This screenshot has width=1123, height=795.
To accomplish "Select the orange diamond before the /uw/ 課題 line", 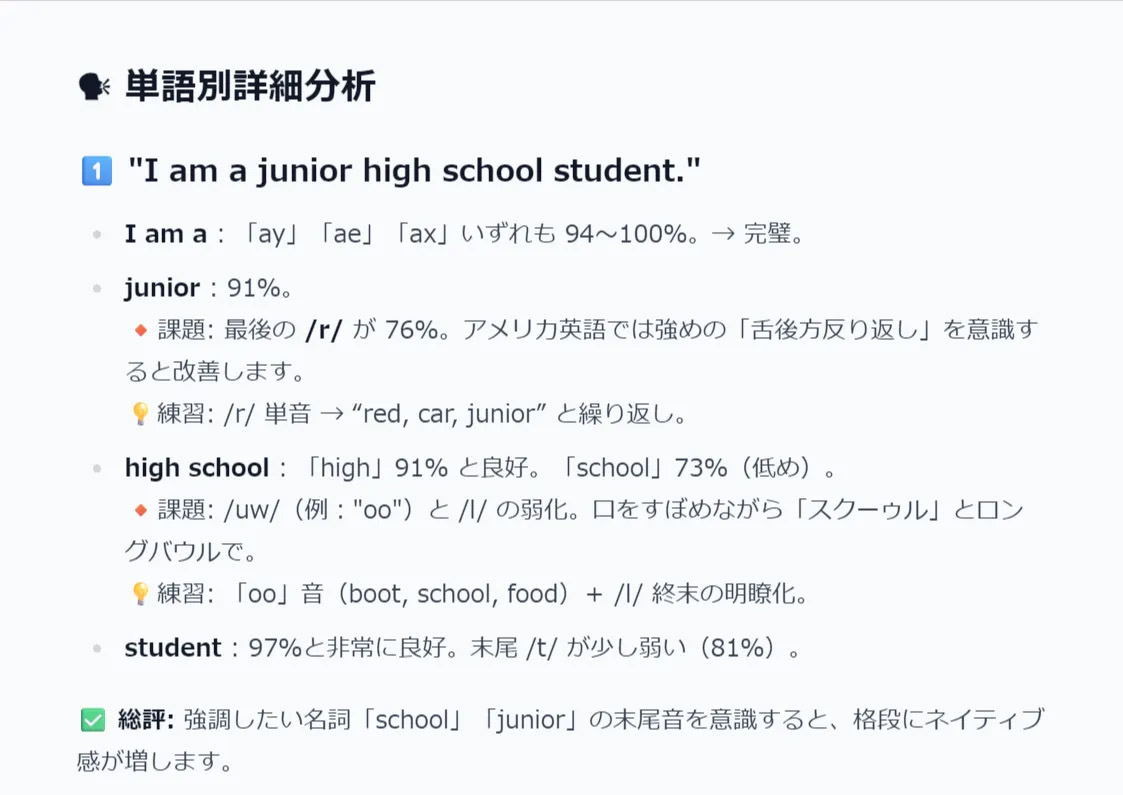I will click(x=140, y=510).
